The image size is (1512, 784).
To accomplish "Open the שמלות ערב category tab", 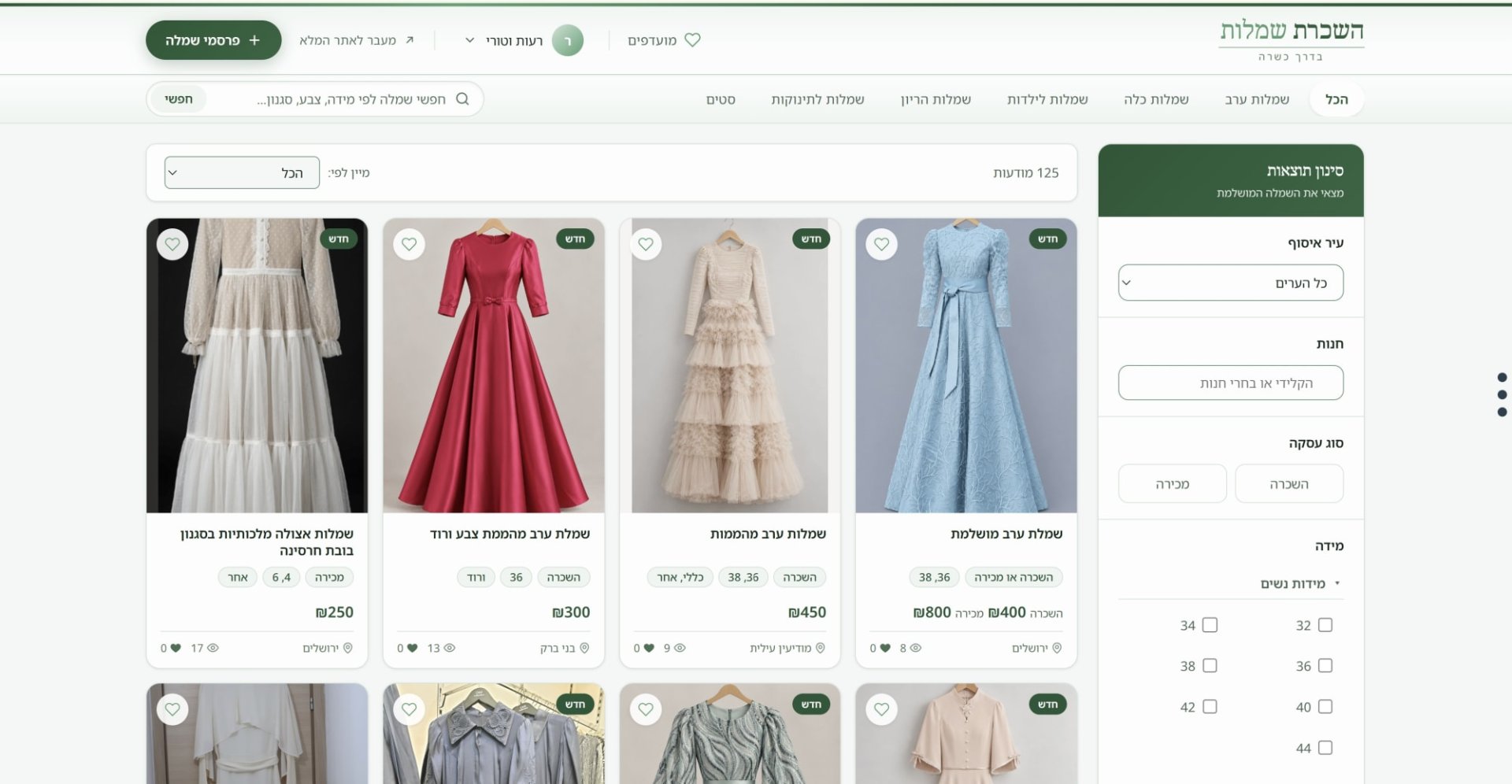I will [1257, 99].
